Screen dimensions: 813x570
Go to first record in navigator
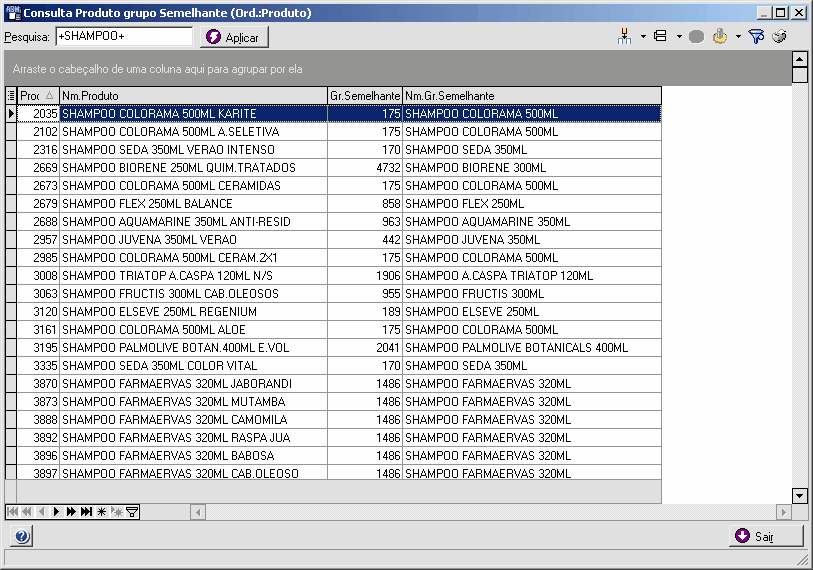(13, 512)
